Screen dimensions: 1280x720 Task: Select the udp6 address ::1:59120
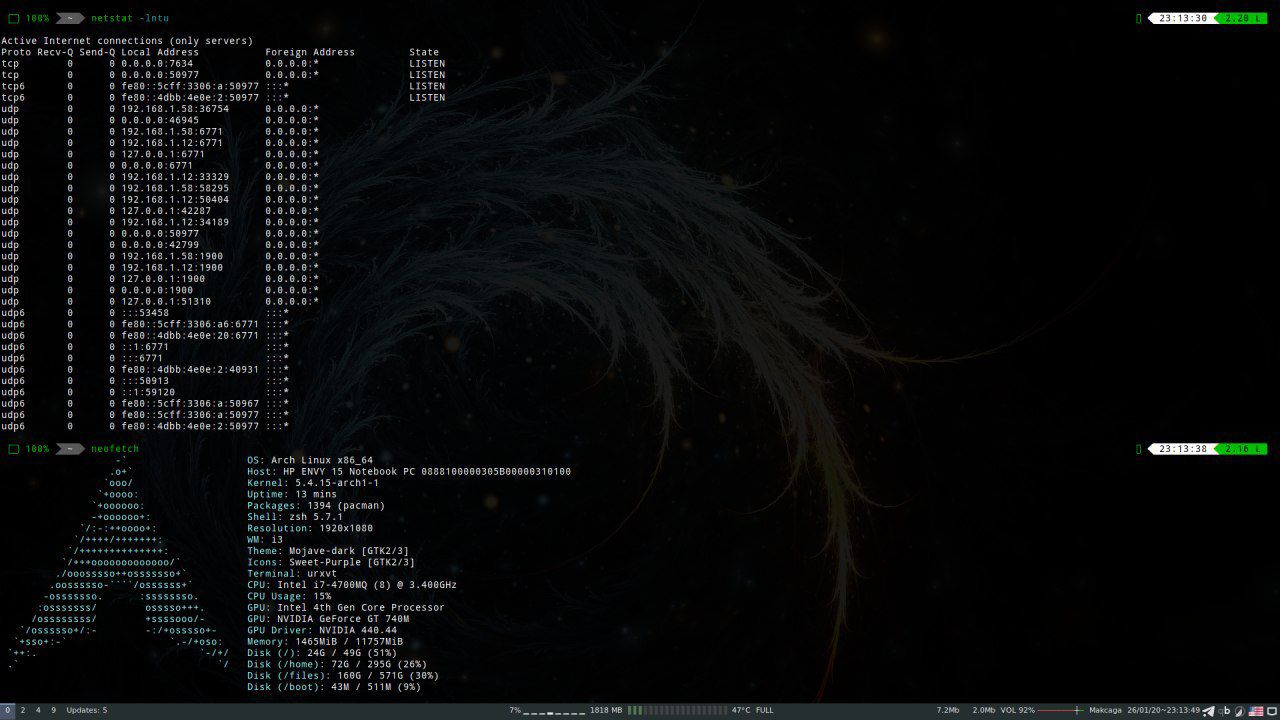pyautogui.click(x=148, y=392)
